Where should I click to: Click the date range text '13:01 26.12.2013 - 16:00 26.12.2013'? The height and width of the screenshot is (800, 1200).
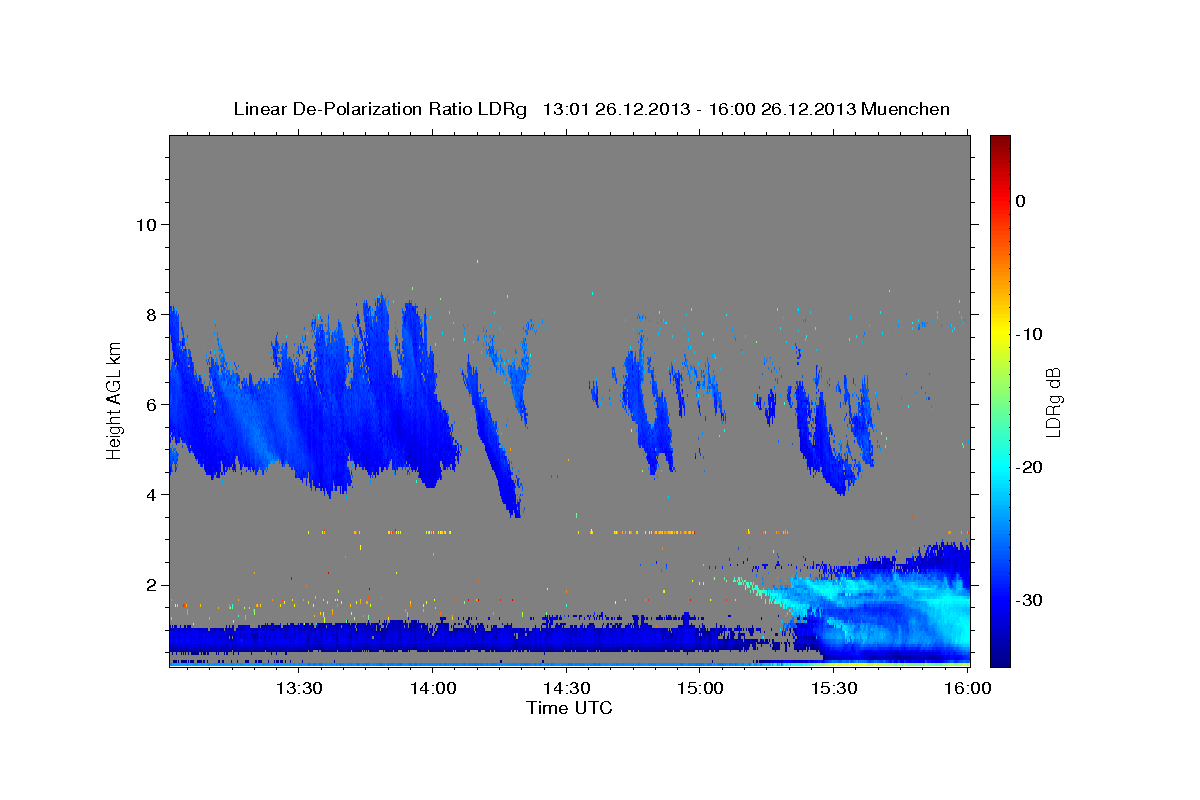click(698, 109)
